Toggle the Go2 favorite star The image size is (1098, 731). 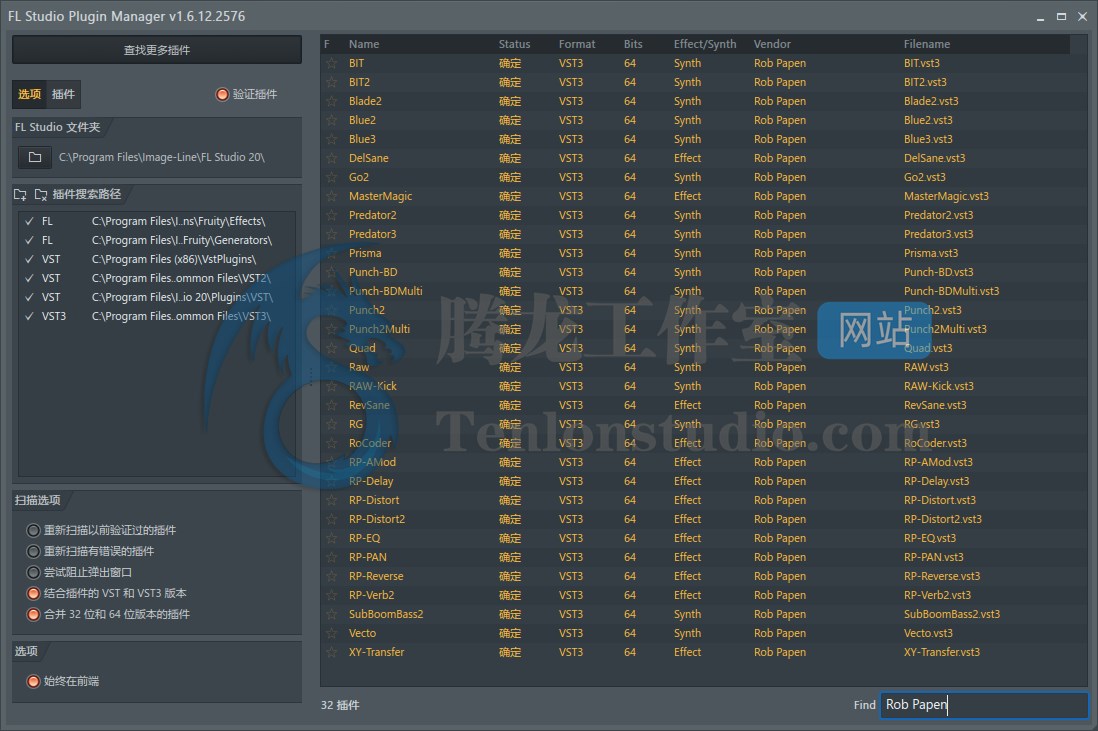pyautogui.click(x=331, y=177)
